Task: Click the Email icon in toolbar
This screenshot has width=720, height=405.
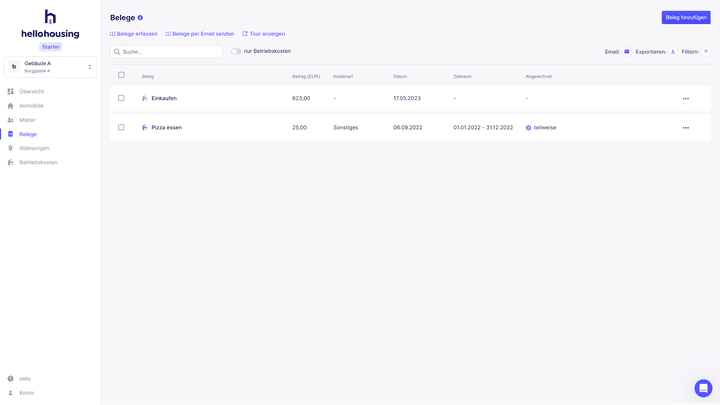Action: 627,52
